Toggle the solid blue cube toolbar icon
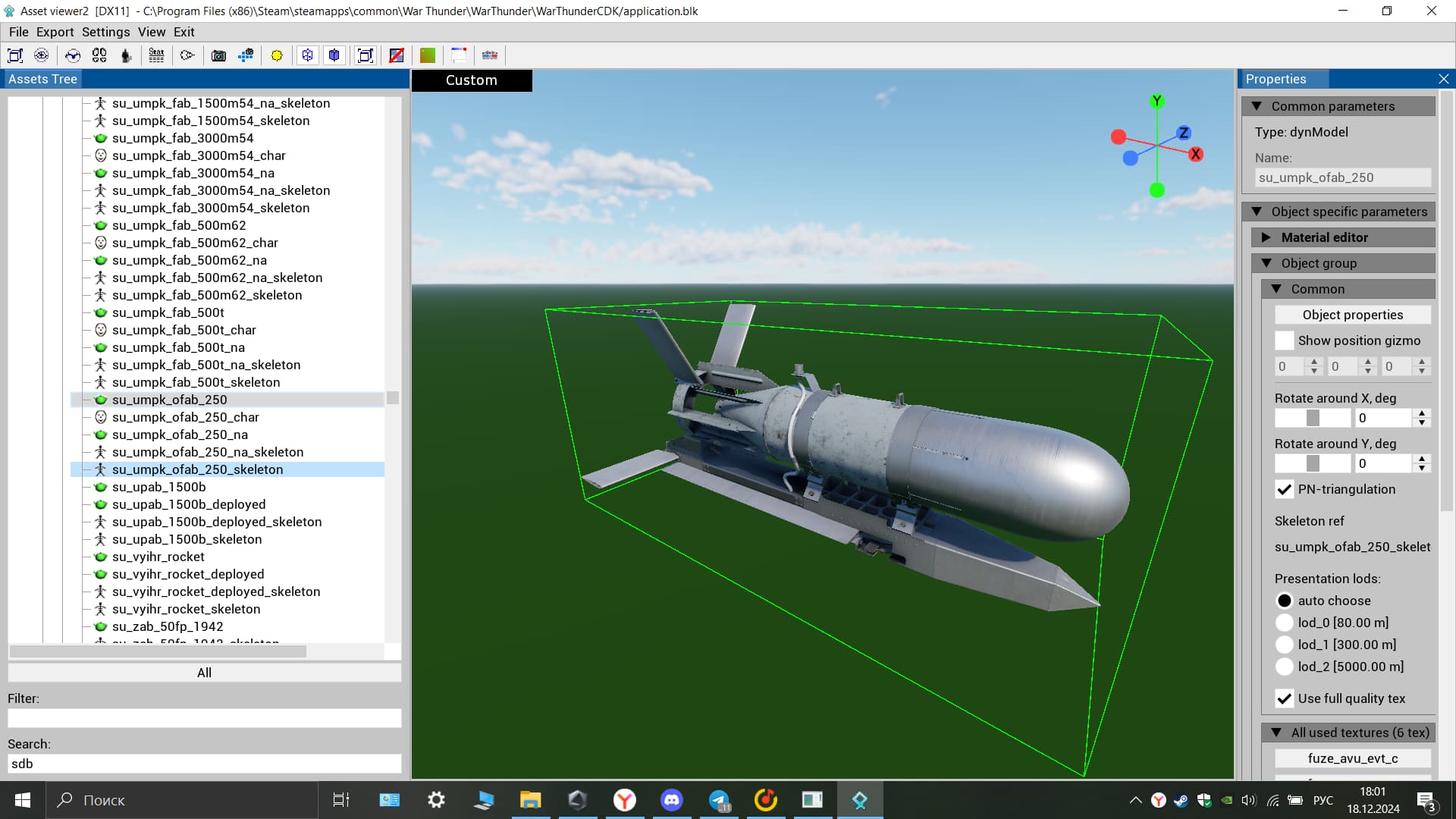 pyautogui.click(x=334, y=55)
